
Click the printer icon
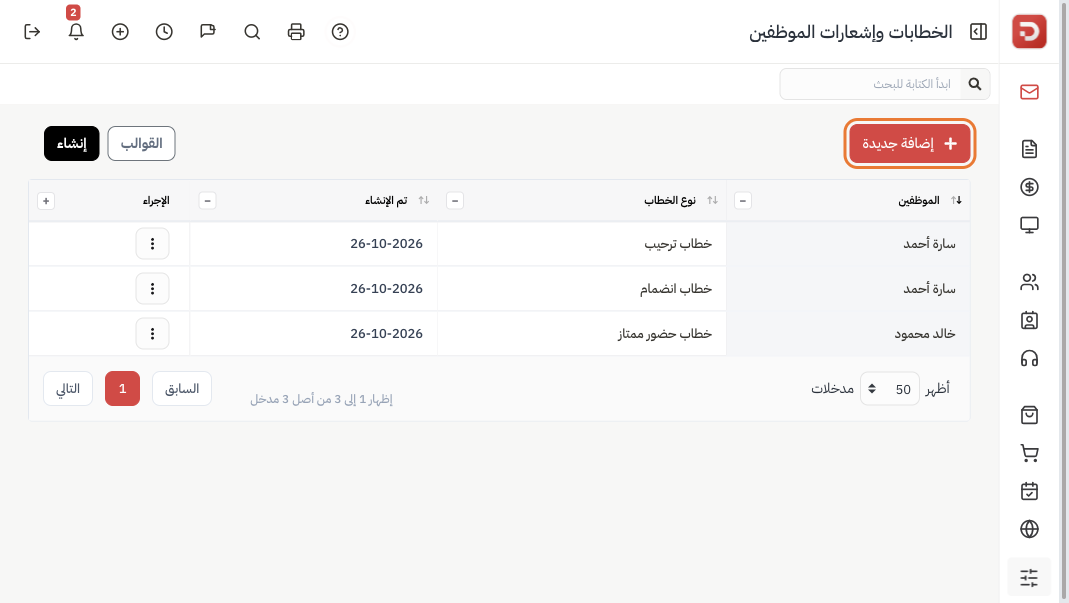(296, 32)
